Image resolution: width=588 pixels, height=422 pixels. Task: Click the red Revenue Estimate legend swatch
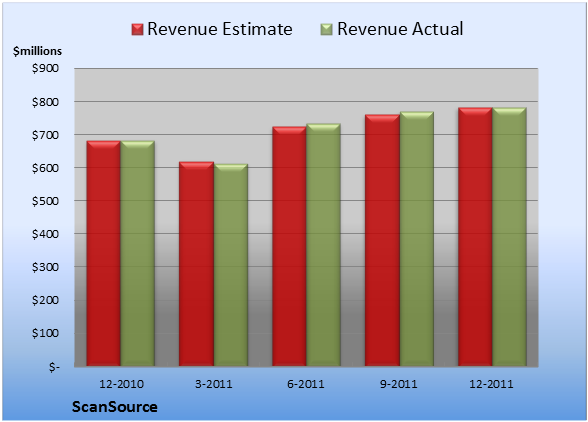pyautogui.click(x=137, y=30)
